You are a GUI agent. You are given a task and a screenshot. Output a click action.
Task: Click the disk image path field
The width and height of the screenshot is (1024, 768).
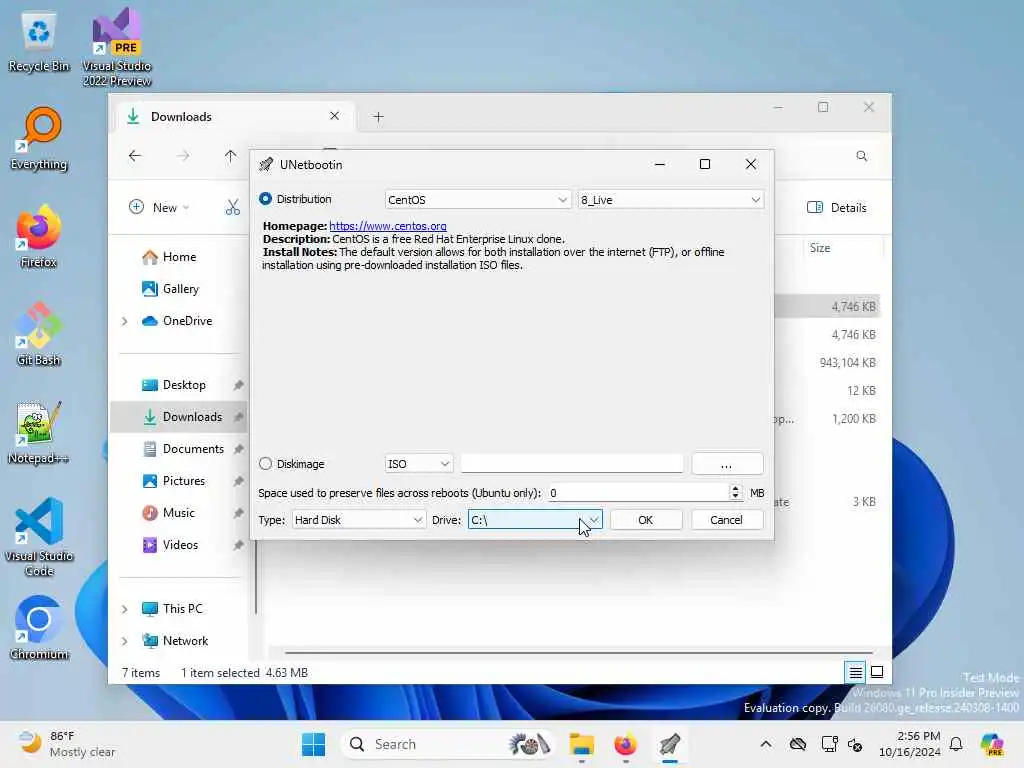572,464
